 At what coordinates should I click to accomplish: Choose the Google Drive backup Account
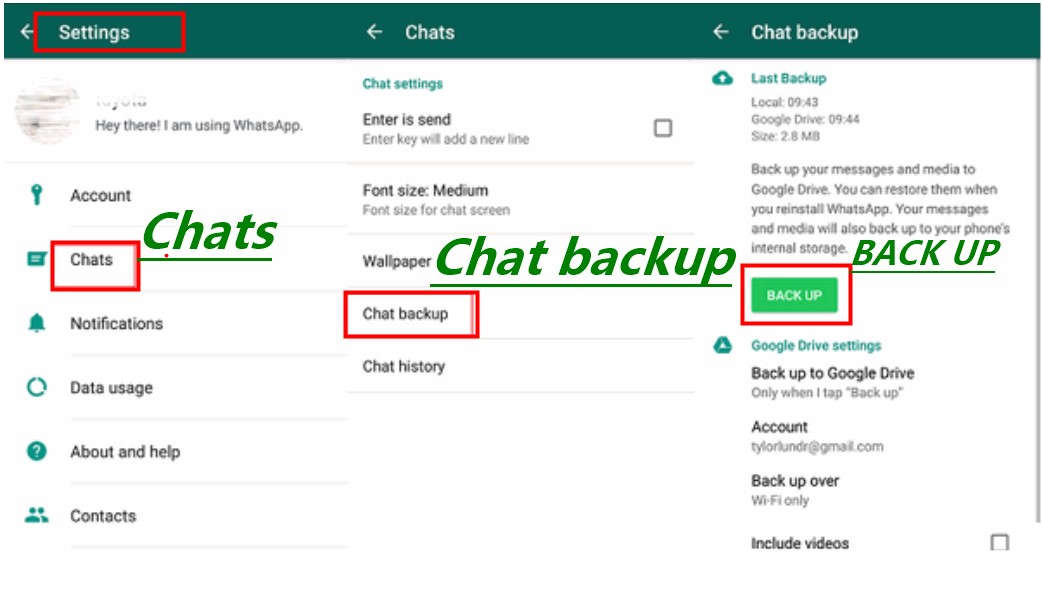point(816,436)
